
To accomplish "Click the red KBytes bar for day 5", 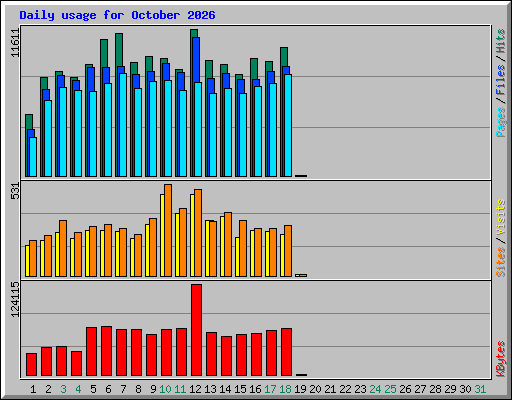I will [92, 352].
